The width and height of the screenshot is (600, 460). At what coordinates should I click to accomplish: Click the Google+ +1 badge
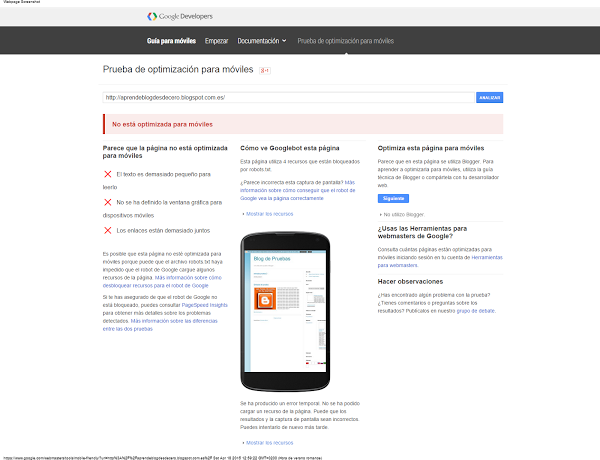point(265,70)
